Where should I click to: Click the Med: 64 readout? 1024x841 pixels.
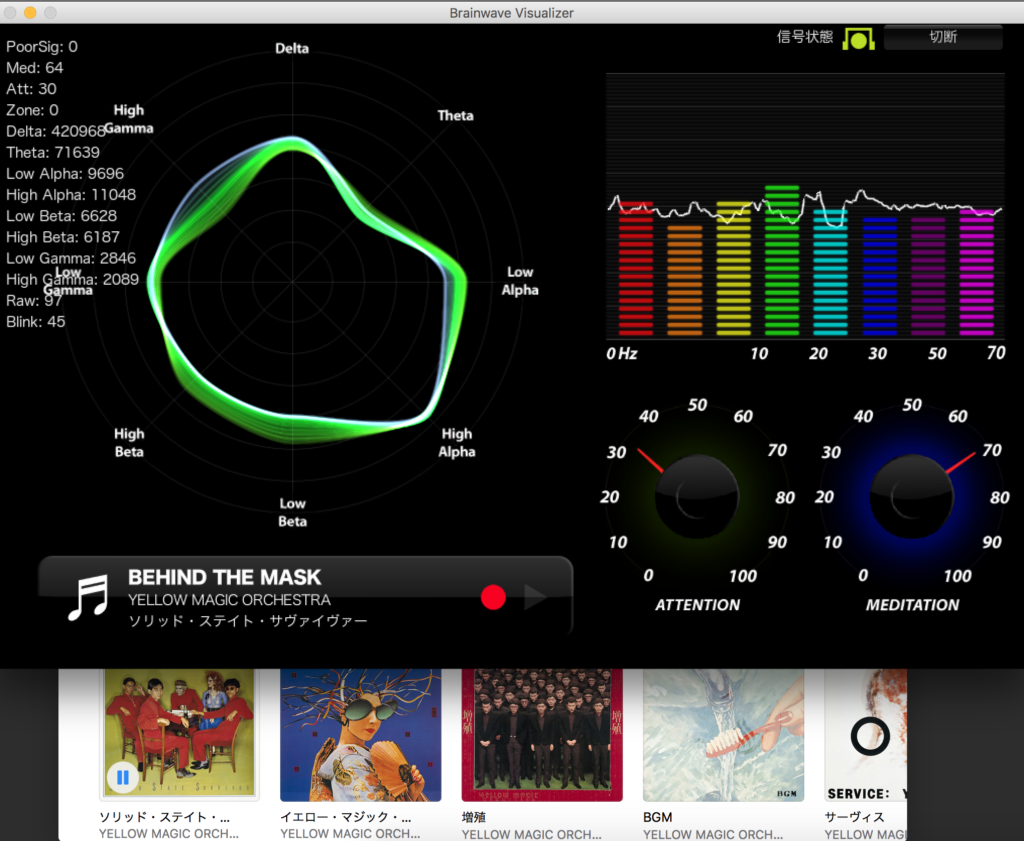pyautogui.click(x=35, y=68)
